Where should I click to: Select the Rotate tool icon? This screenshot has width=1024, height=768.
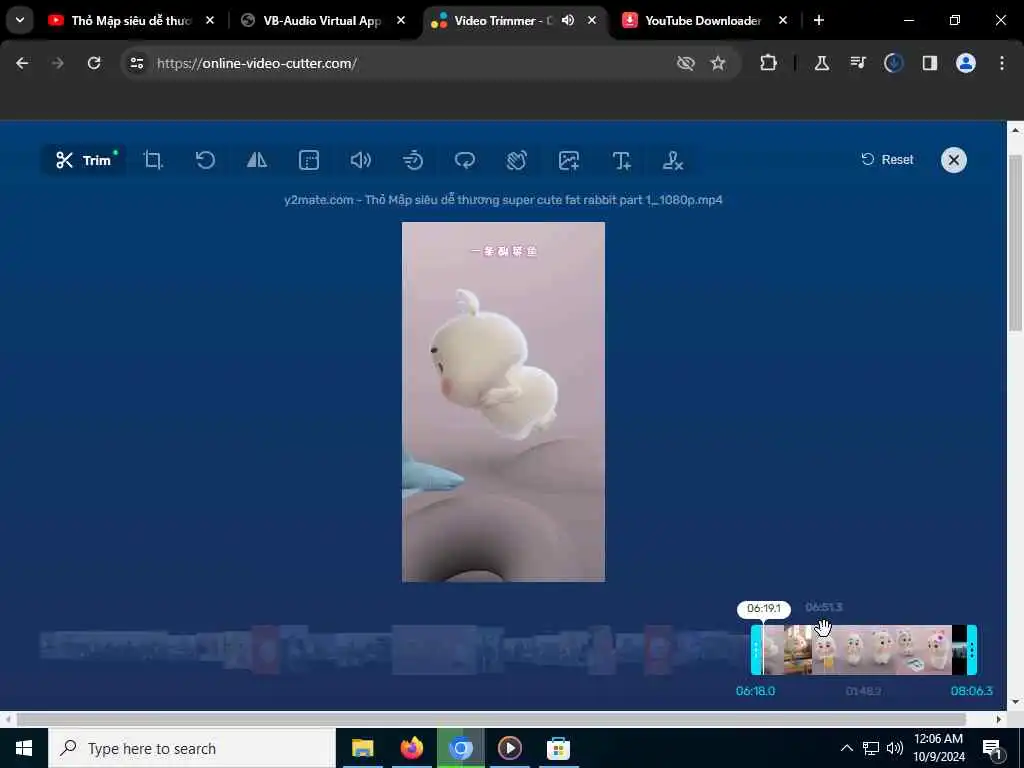pyautogui.click(x=205, y=160)
